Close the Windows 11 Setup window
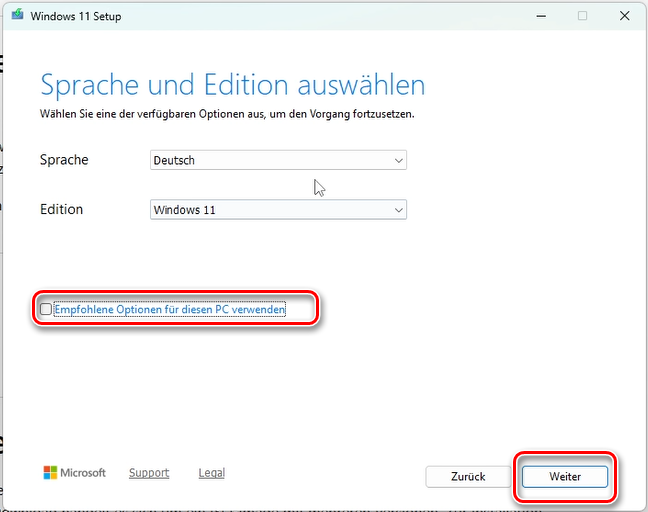Image resolution: width=648 pixels, height=512 pixels. (624, 16)
